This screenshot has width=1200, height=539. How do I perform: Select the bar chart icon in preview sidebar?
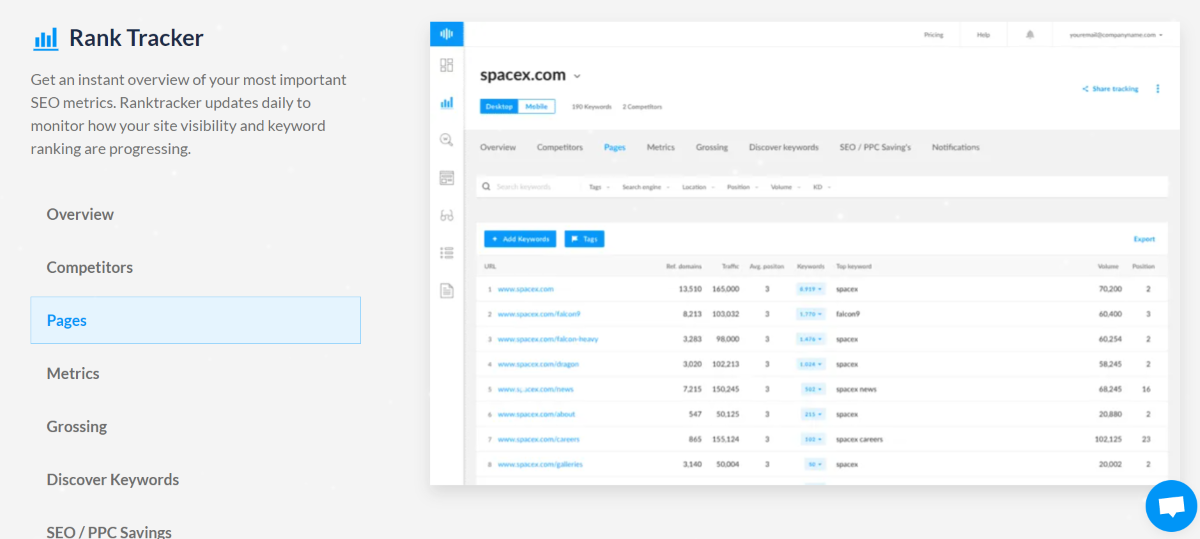click(447, 102)
